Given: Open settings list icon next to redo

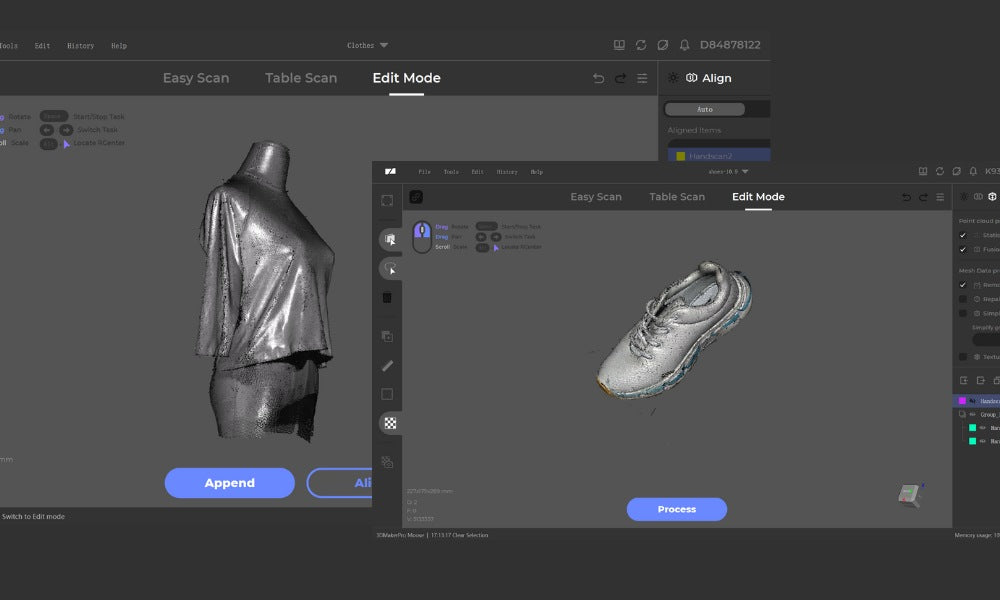Looking at the screenshot, I should 642,78.
